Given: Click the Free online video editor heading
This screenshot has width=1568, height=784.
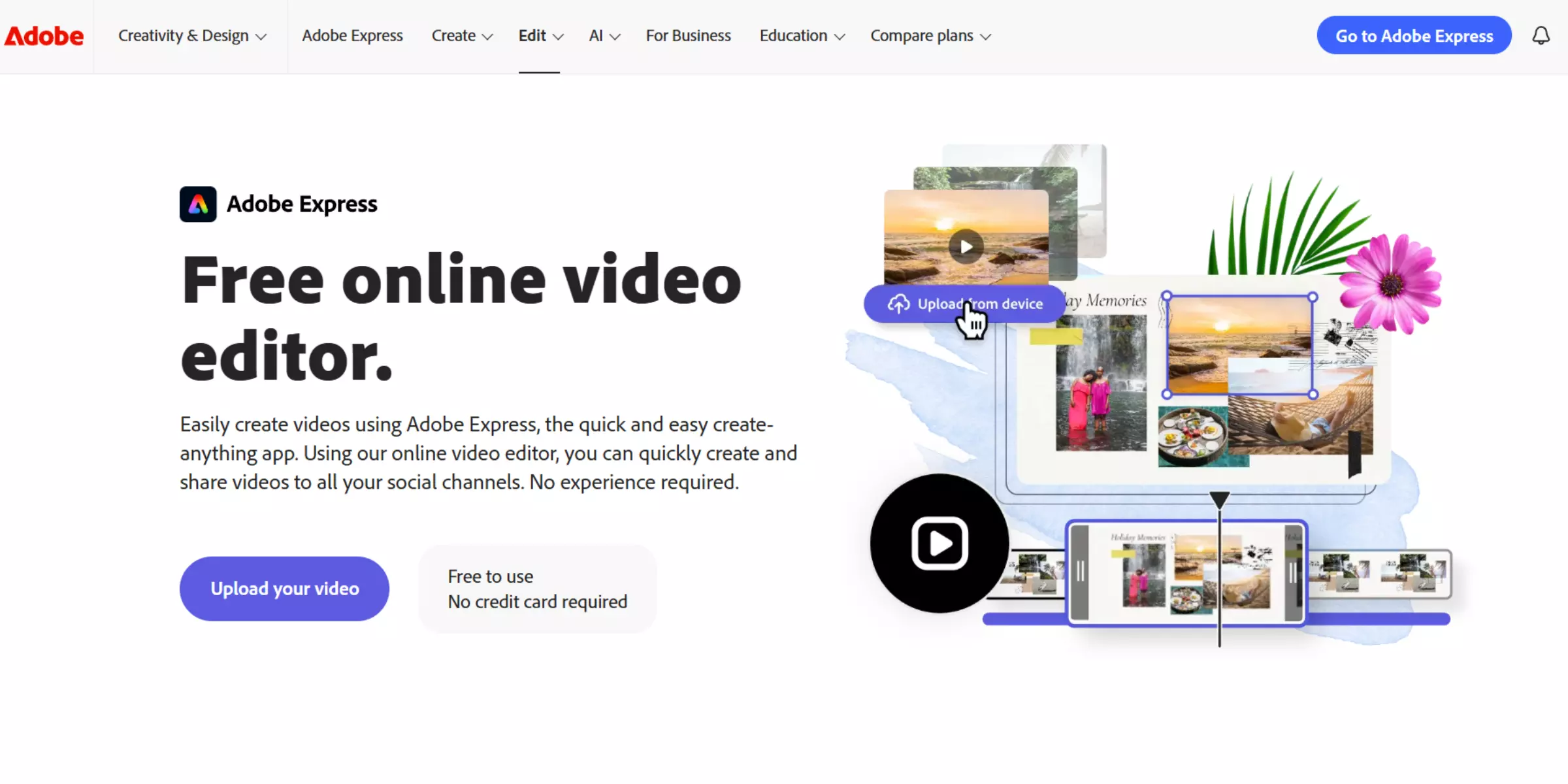Looking at the screenshot, I should pos(461,318).
